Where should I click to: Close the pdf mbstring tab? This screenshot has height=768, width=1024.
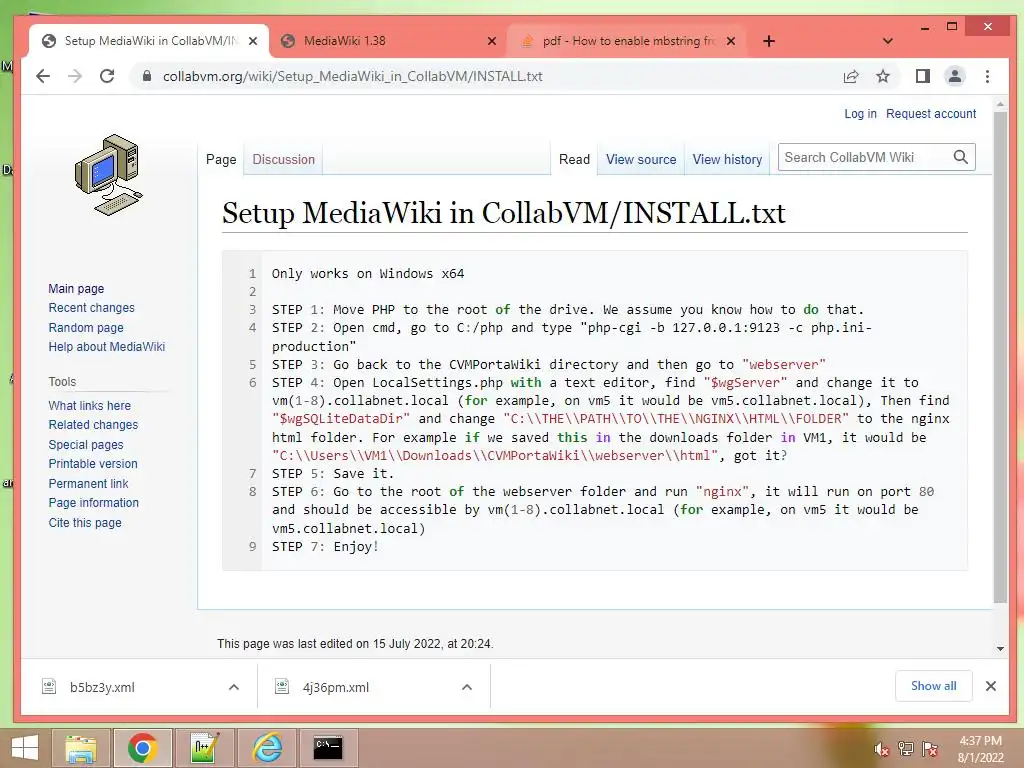[731, 41]
